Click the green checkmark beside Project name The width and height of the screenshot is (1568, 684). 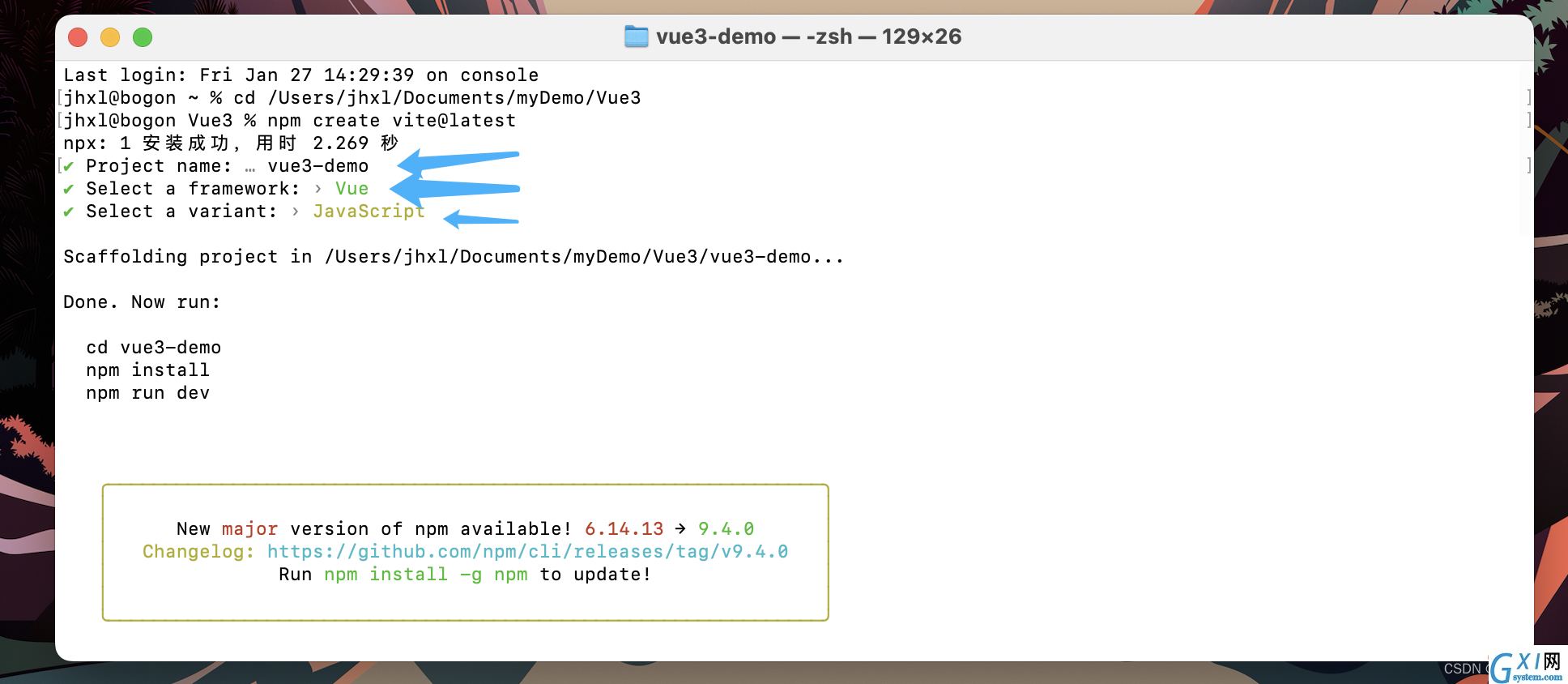(x=69, y=167)
